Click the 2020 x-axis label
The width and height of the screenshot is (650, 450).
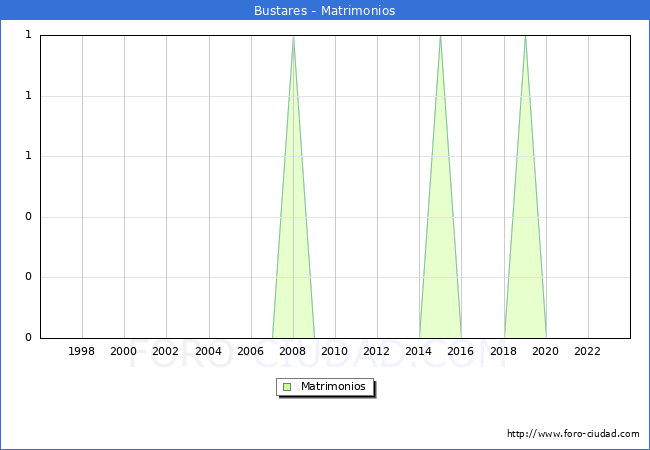545,351
